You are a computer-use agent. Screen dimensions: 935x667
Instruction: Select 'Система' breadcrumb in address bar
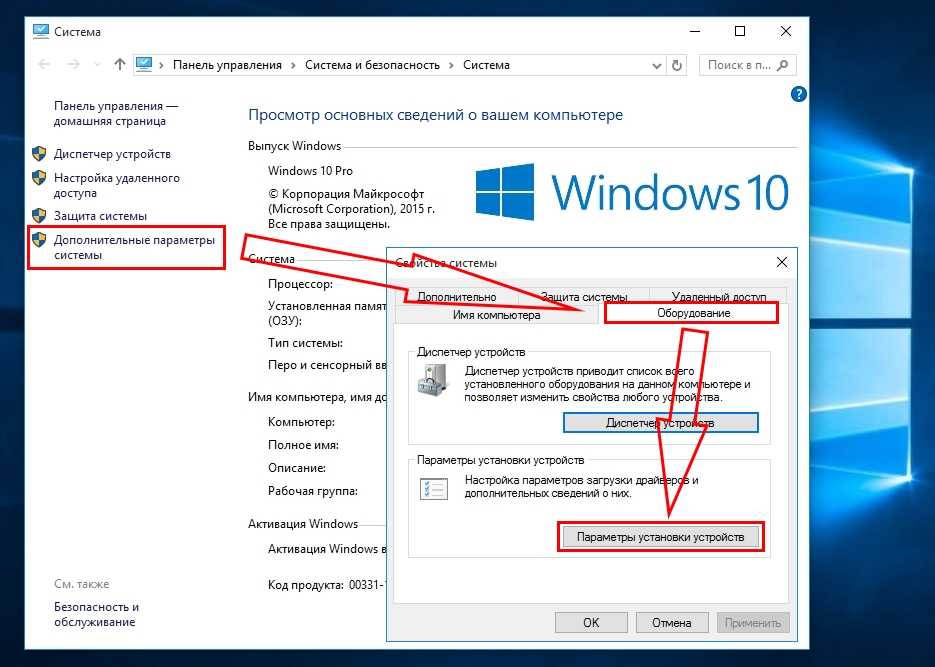pyautogui.click(x=486, y=65)
